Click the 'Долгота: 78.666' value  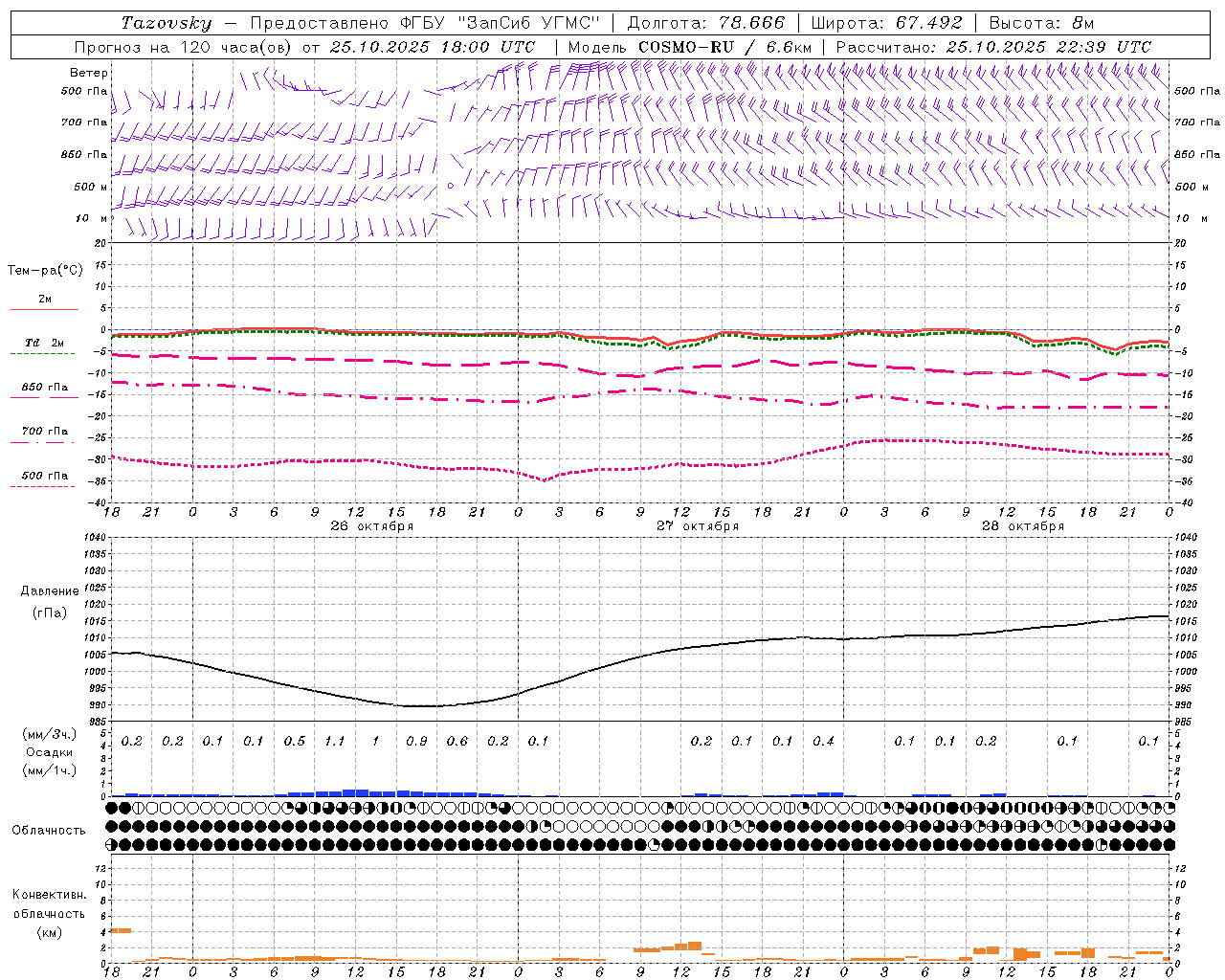(x=705, y=23)
